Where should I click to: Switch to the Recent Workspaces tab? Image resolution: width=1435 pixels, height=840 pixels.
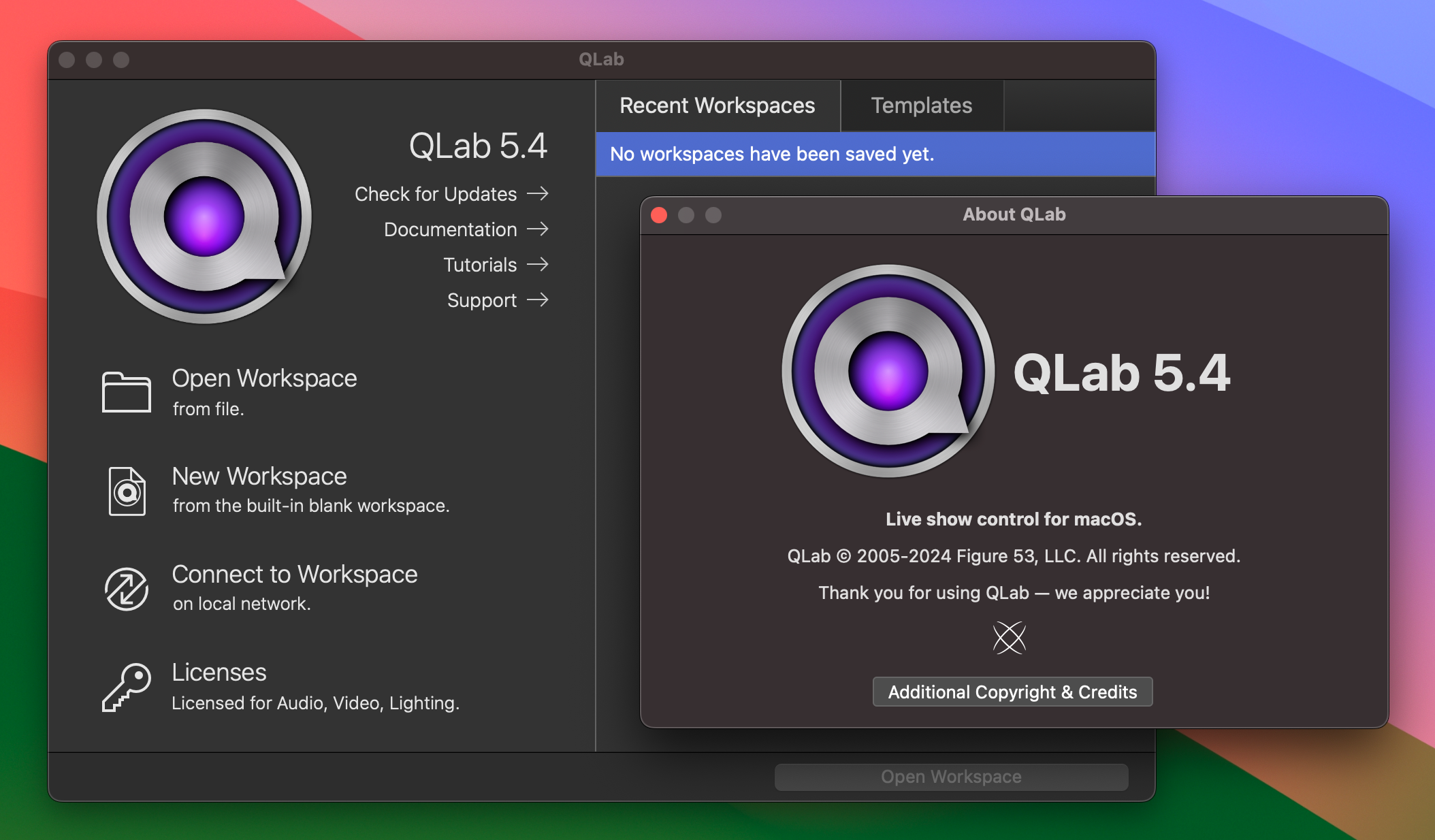pos(717,104)
